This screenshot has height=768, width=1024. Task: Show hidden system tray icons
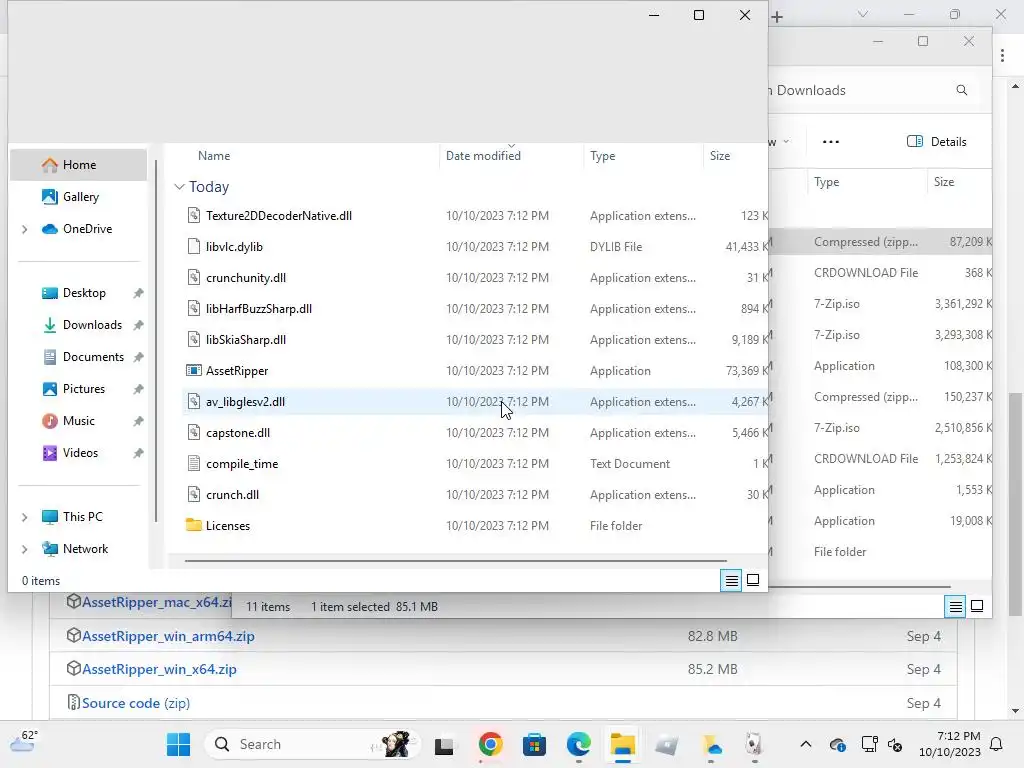(806, 744)
